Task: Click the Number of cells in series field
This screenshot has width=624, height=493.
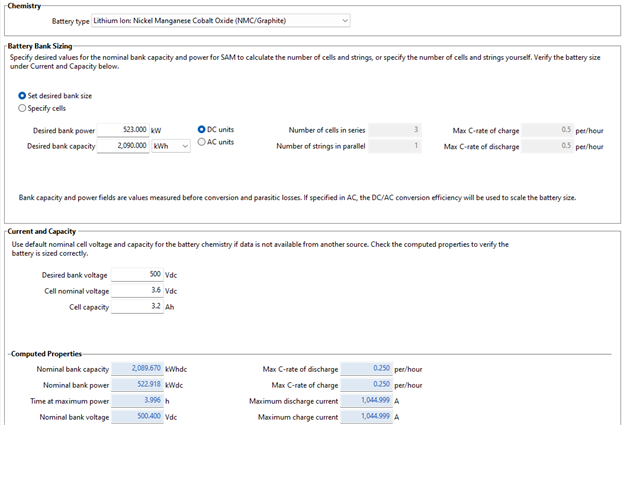Action: tap(396, 130)
